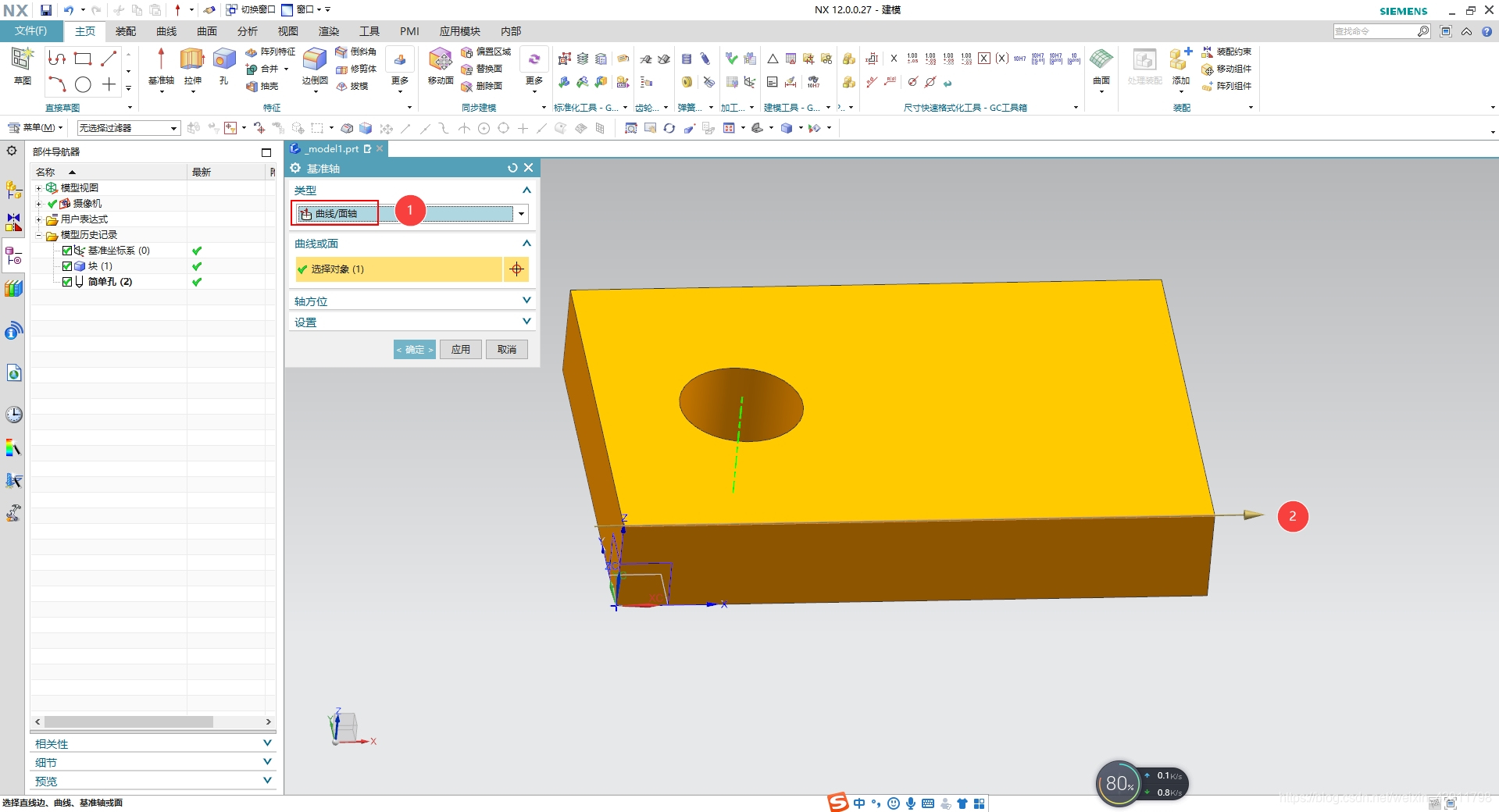Start the 孔 hole feature tool
The width and height of the screenshot is (1499, 812).
click(x=224, y=66)
